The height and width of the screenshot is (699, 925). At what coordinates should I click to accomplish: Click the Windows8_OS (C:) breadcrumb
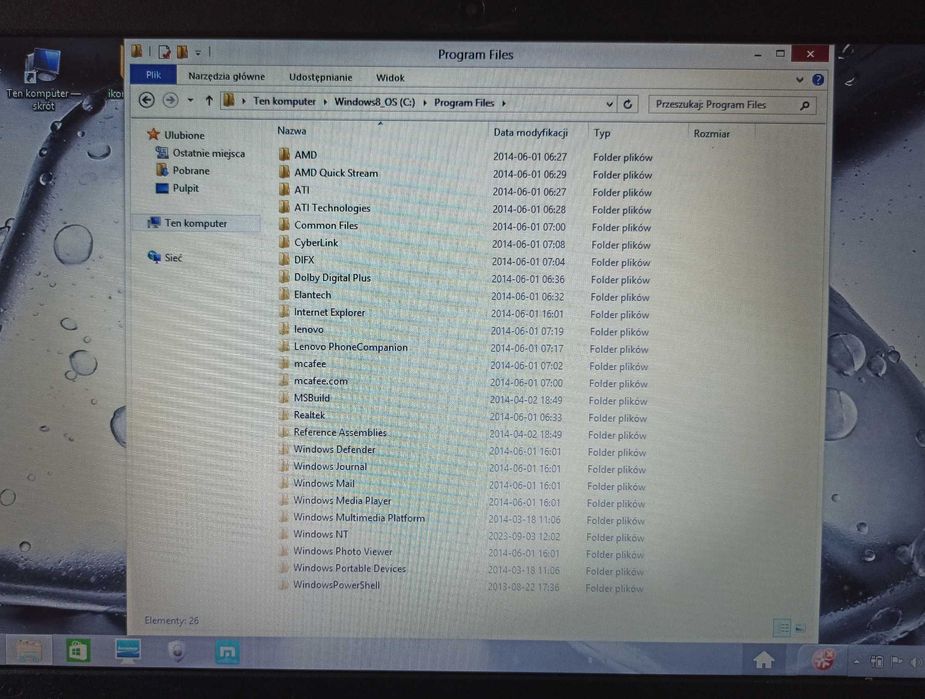(375, 102)
